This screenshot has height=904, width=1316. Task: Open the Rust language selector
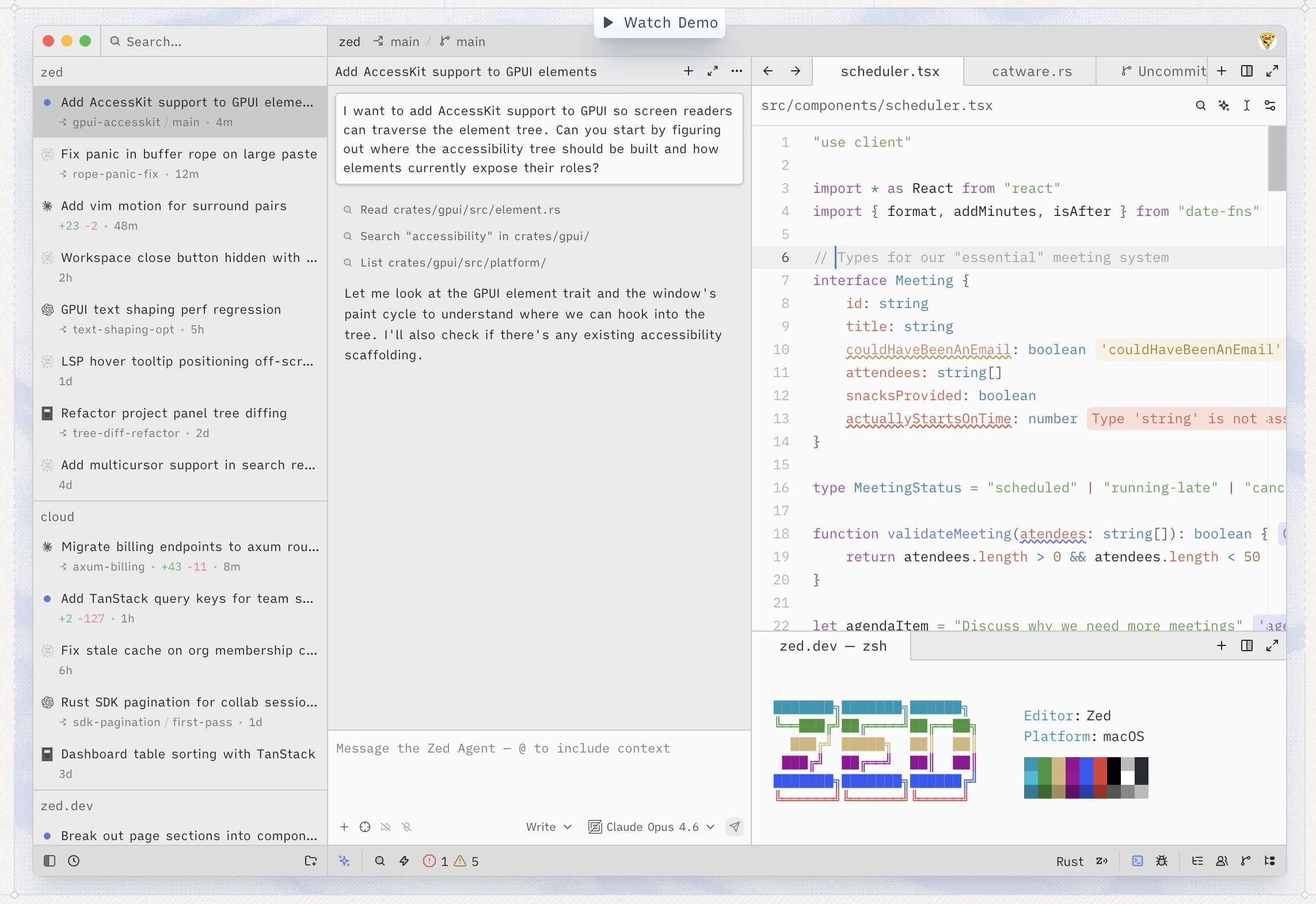coord(1070,861)
